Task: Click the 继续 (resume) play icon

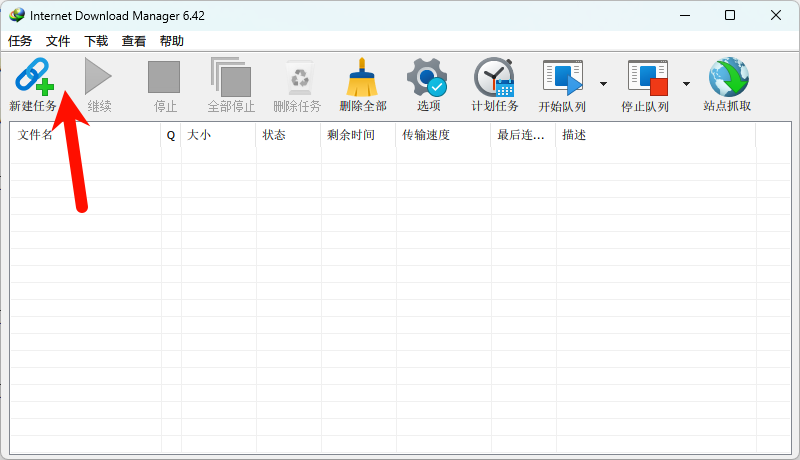Action: pos(98,76)
